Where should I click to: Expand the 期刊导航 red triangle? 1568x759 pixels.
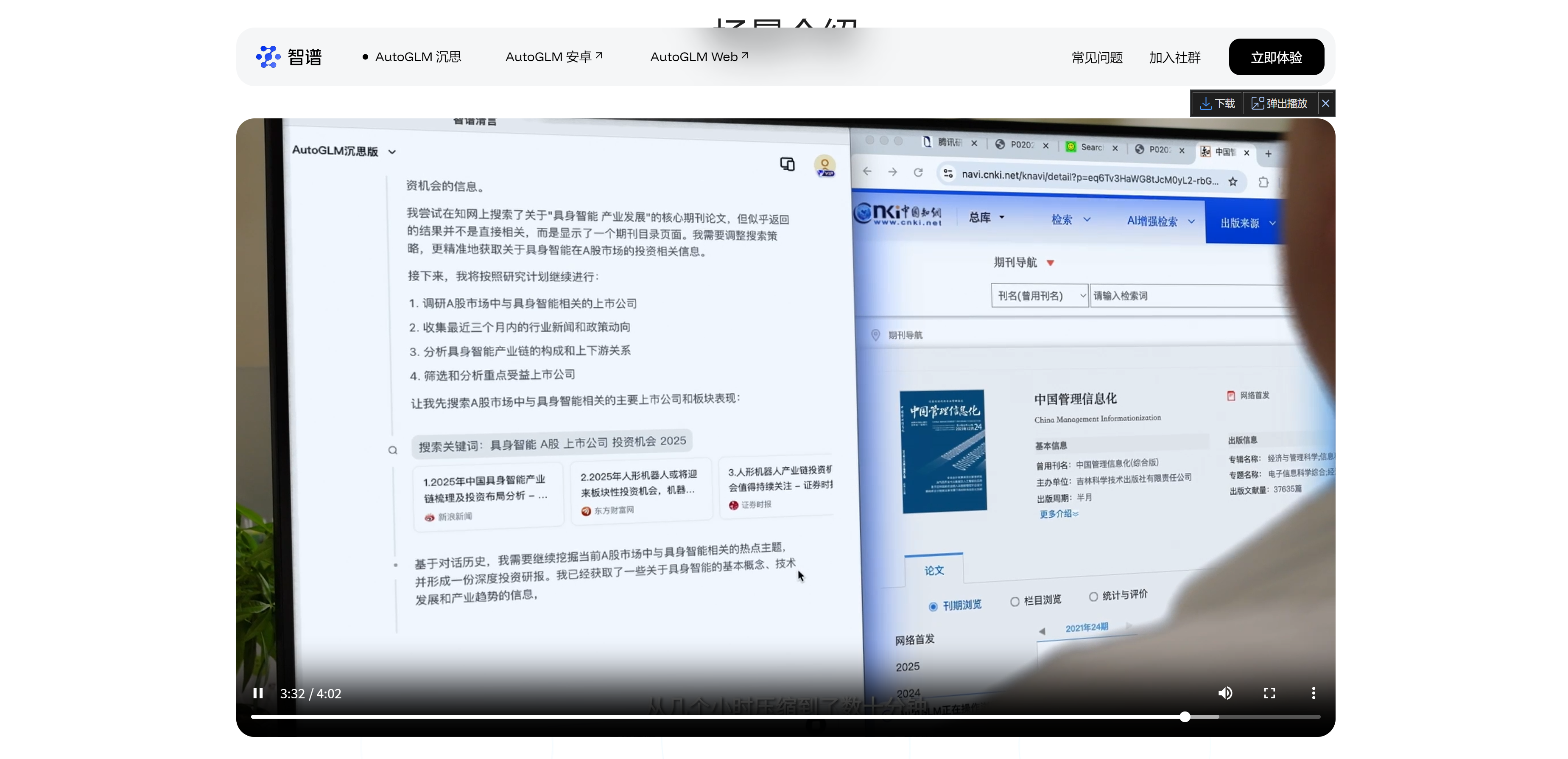(x=1050, y=263)
